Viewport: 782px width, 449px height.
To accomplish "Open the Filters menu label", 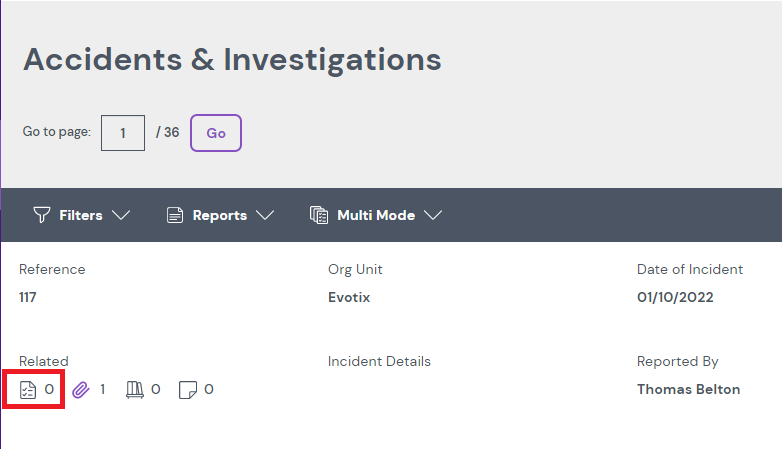I will (81, 215).
